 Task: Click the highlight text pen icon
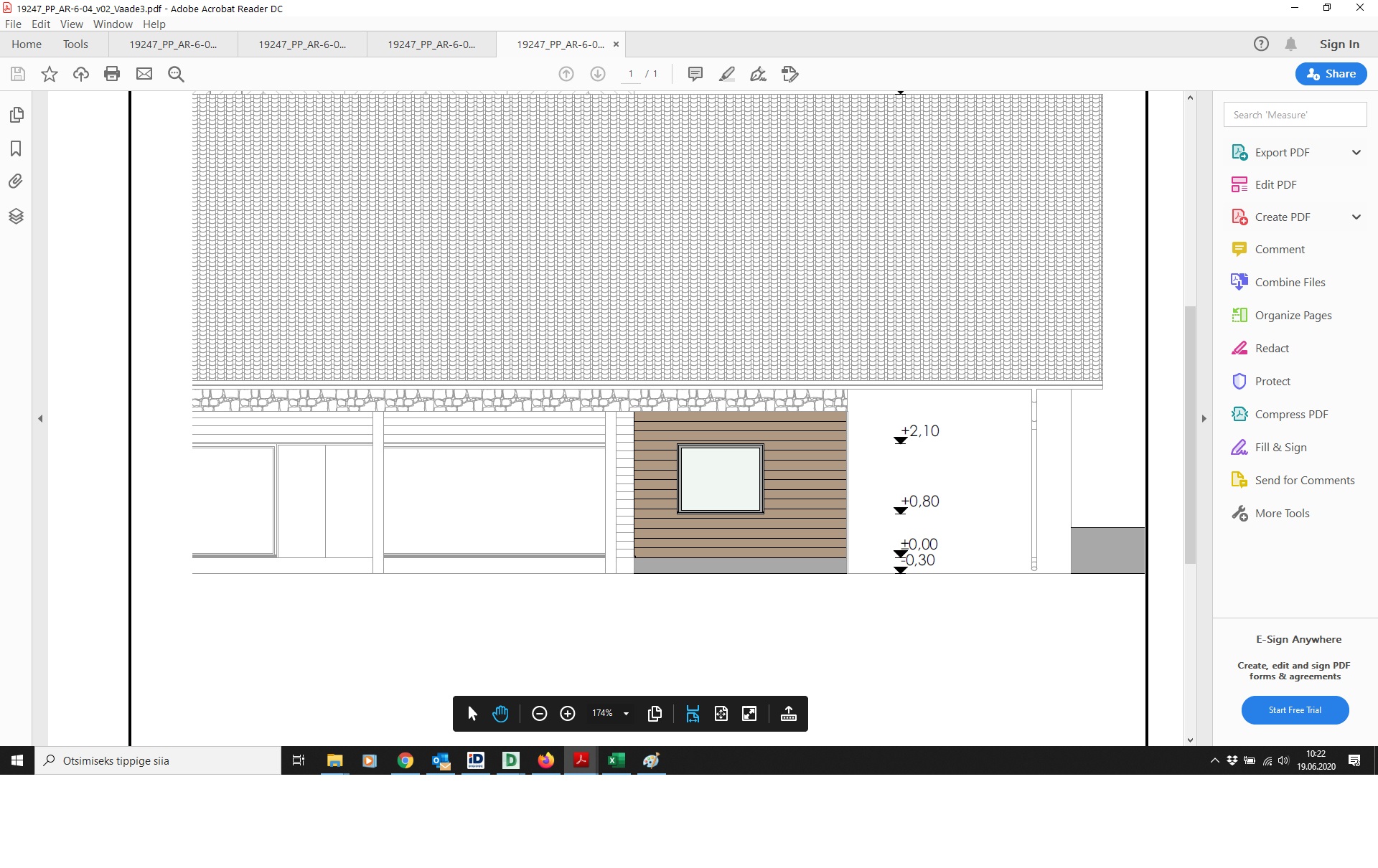click(x=726, y=74)
